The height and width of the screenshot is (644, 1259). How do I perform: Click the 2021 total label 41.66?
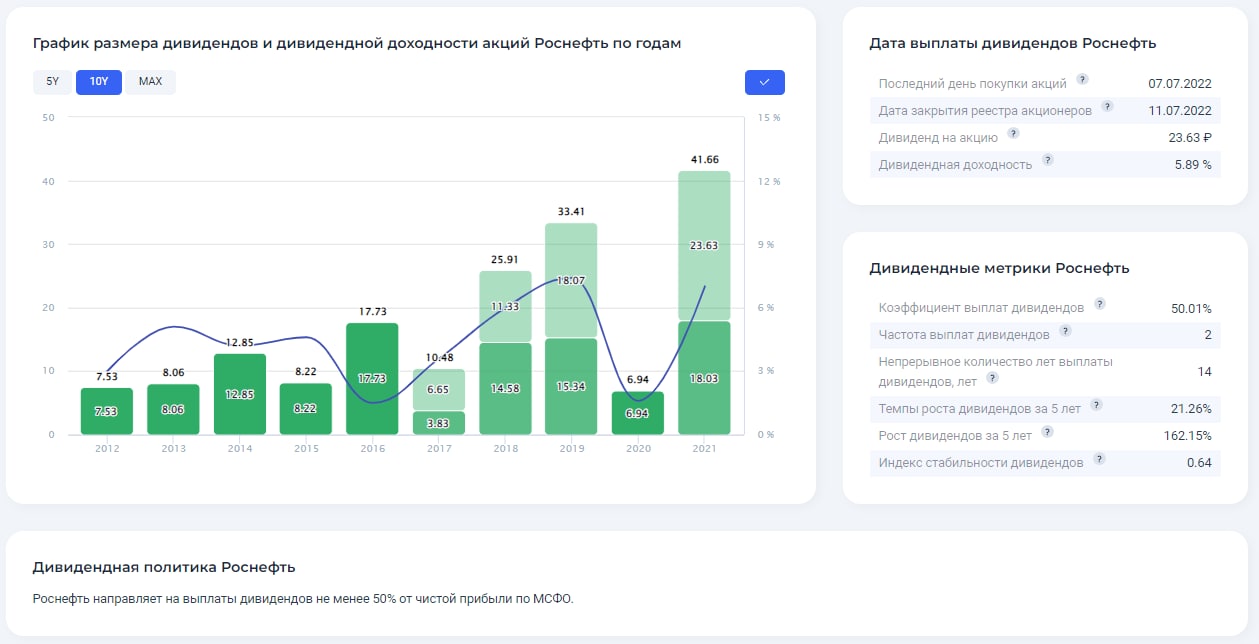pos(704,159)
